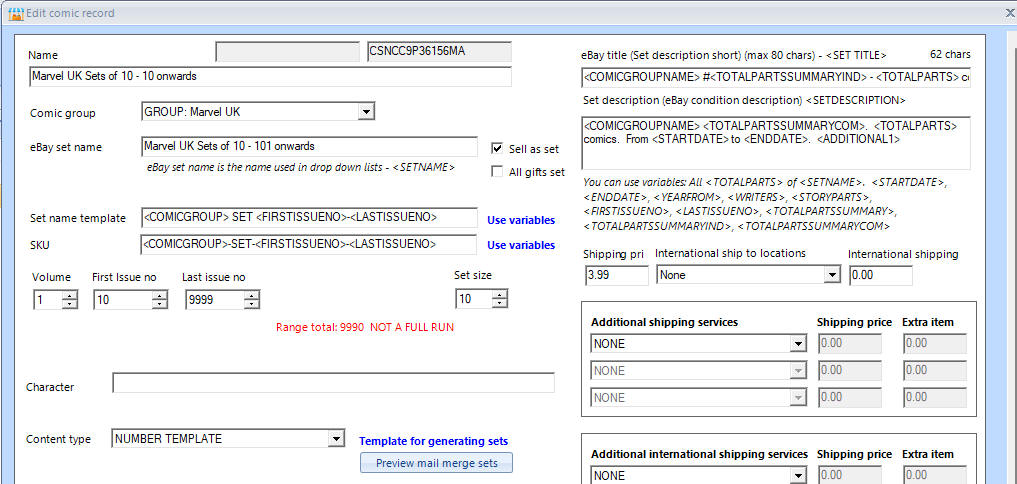Screen dimensions: 1017x484
Task: Open Additional international shipping services dropdown
Action: tap(798, 476)
